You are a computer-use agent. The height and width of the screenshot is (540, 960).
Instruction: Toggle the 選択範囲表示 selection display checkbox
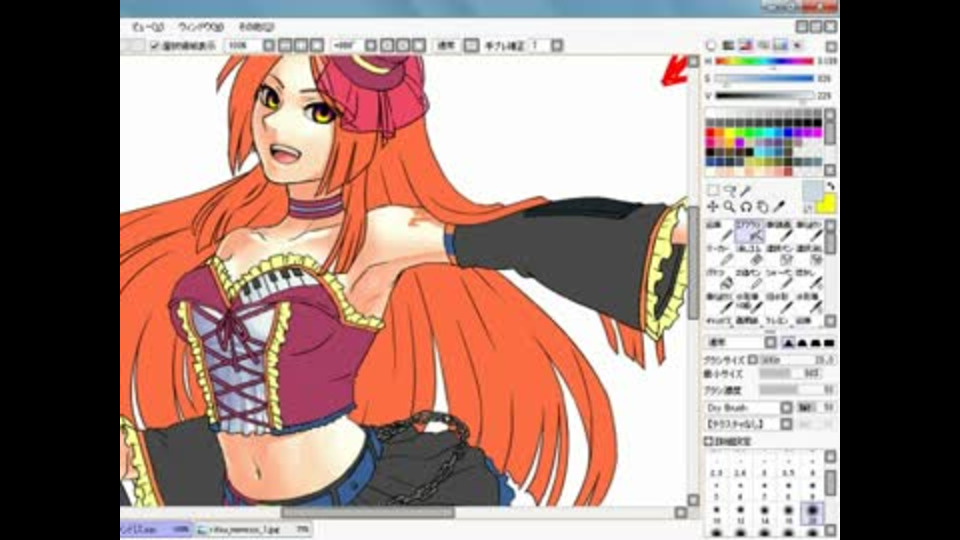tap(155, 46)
